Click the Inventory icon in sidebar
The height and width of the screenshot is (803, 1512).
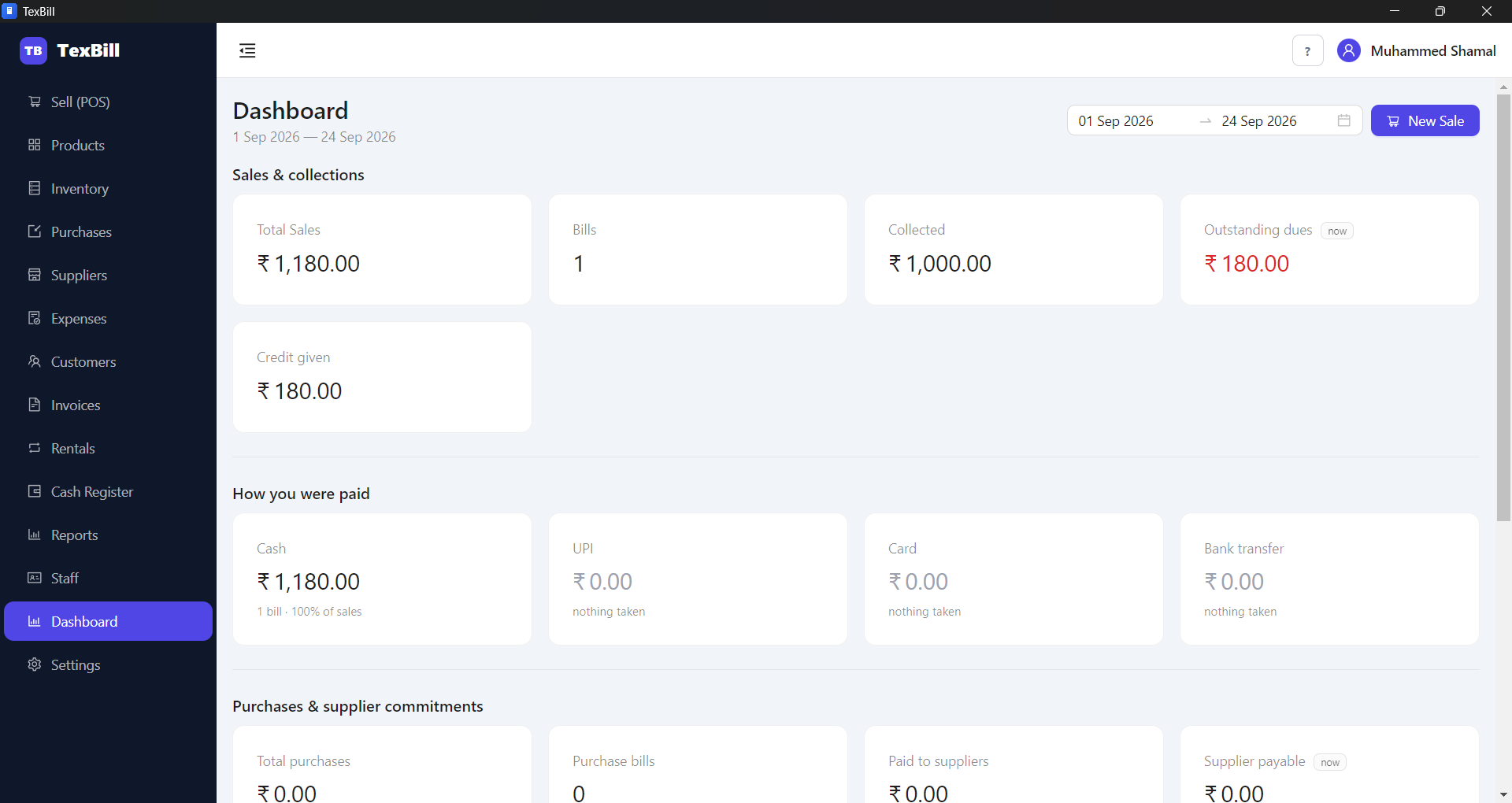point(35,188)
